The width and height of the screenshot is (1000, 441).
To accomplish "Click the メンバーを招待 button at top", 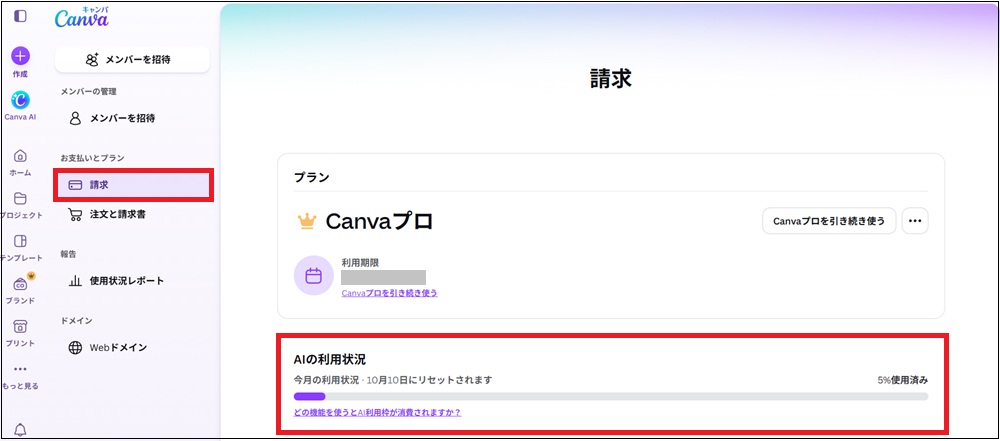I will [x=132, y=59].
